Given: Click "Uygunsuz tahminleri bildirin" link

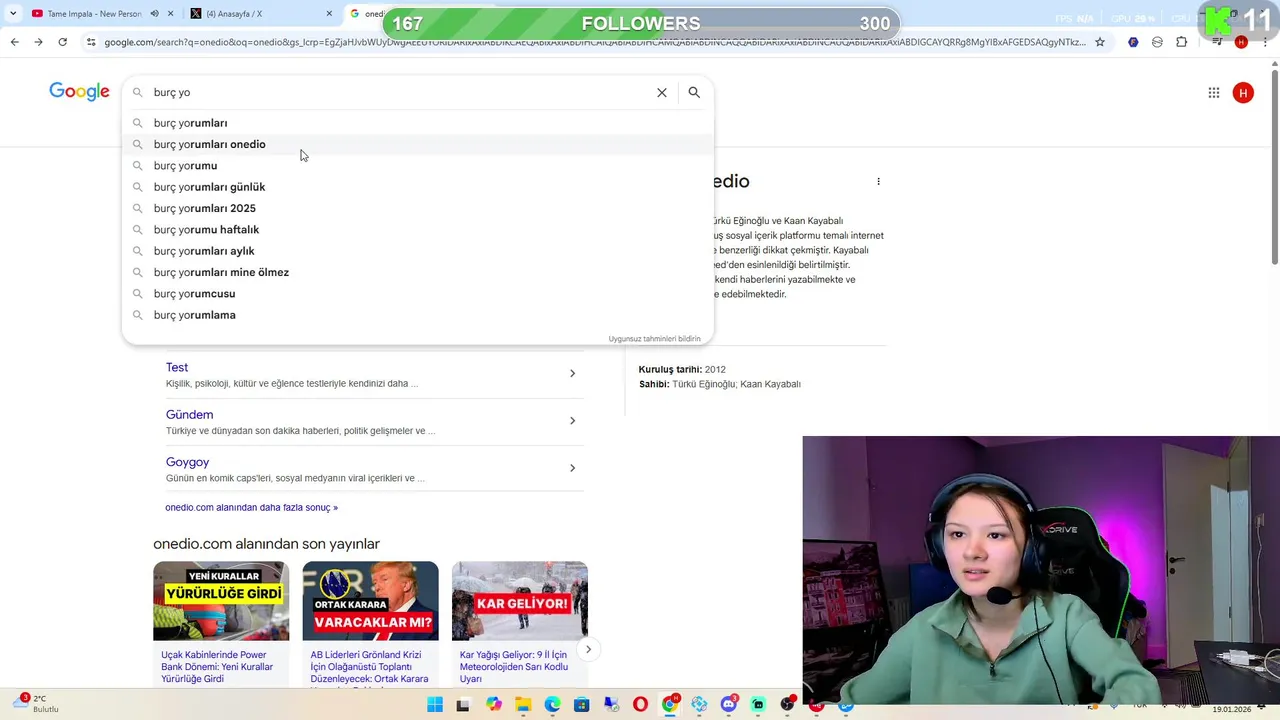Looking at the screenshot, I should [654, 339].
